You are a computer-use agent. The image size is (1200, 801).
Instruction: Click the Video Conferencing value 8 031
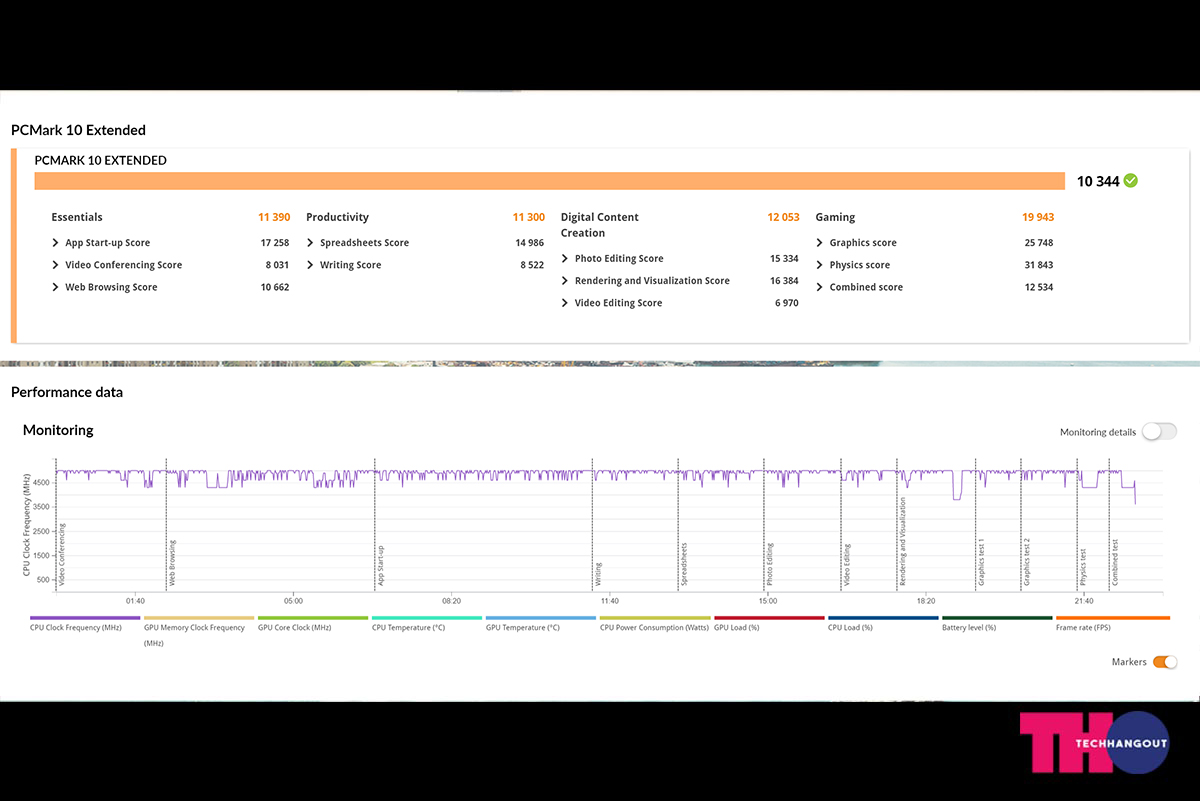point(277,265)
